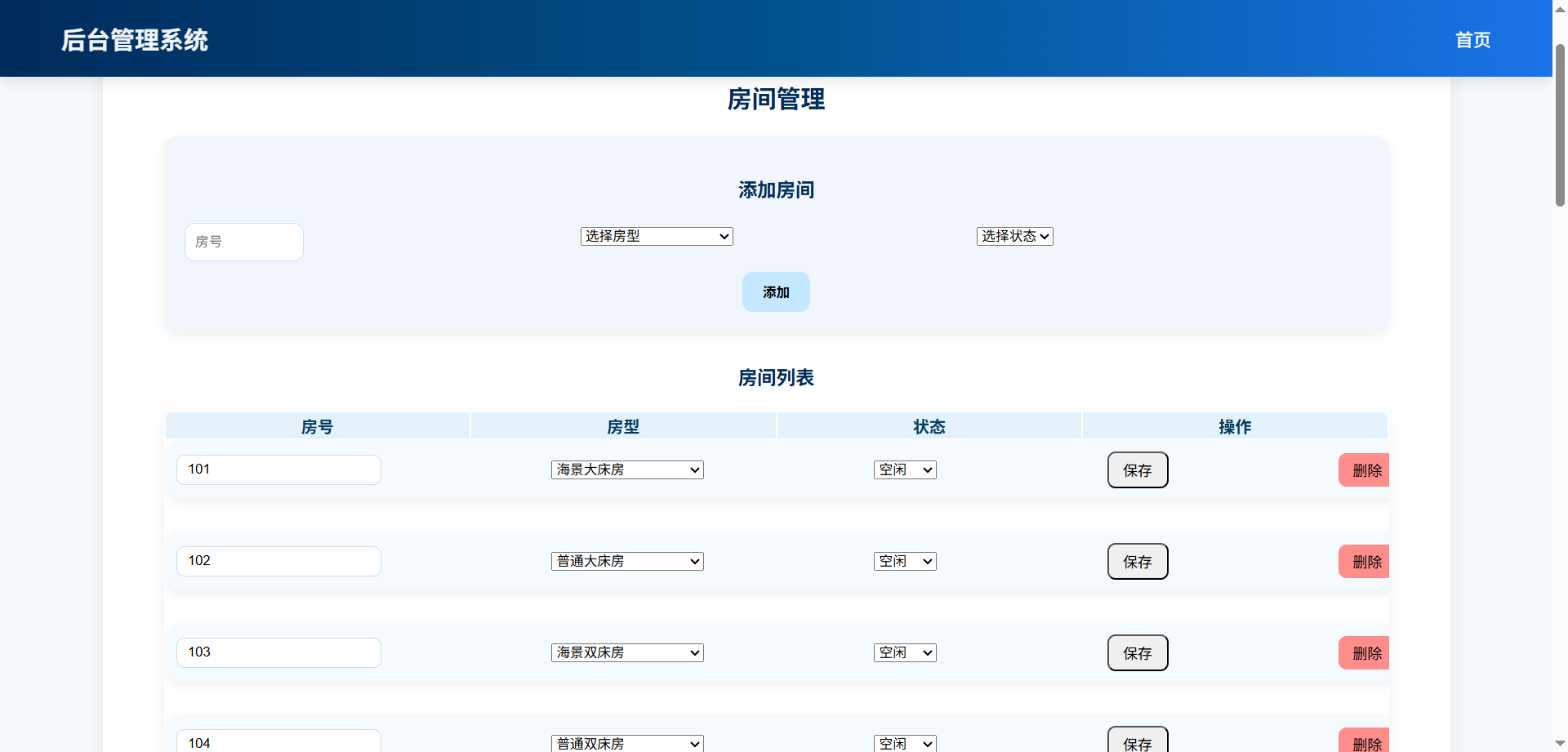
Task: Open room 103's 房型 dropdown showing 海景双床房
Action: 626,652
